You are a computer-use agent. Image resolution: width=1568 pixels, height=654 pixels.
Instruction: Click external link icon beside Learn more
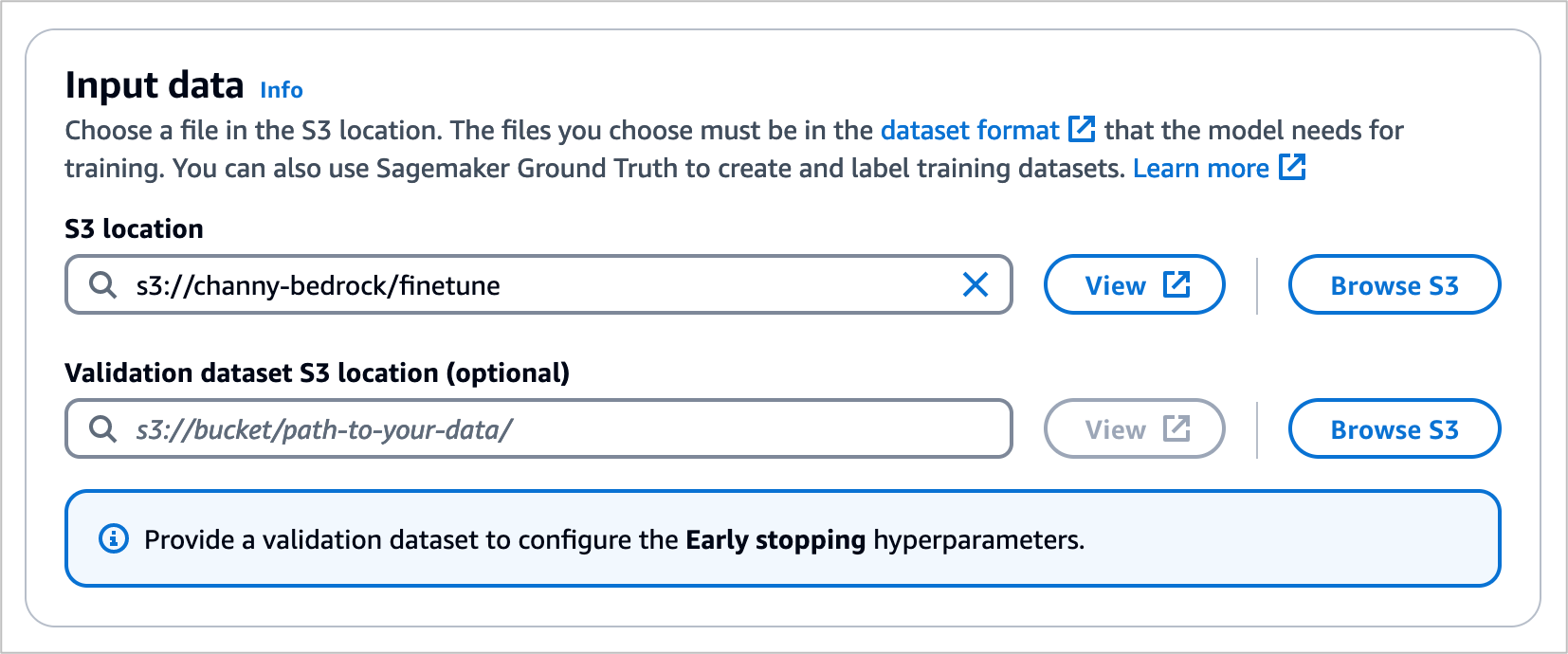tap(1292, 167)
